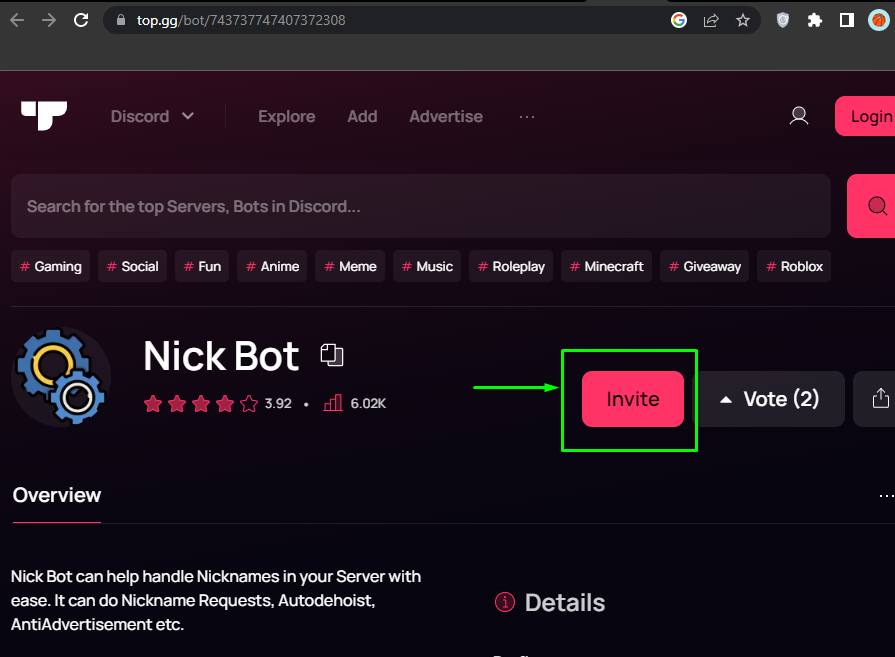Filter by the Meme tag

coord(350,267)
